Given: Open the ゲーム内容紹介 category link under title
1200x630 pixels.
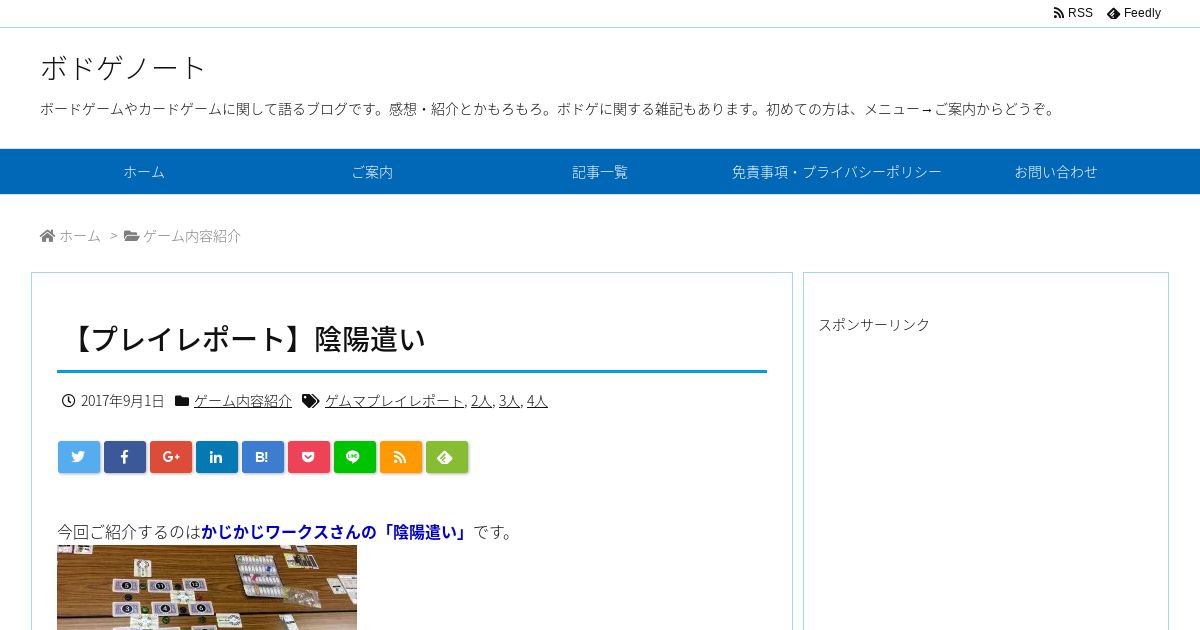Looking at the screenshot, I should [x=243, y=401].
